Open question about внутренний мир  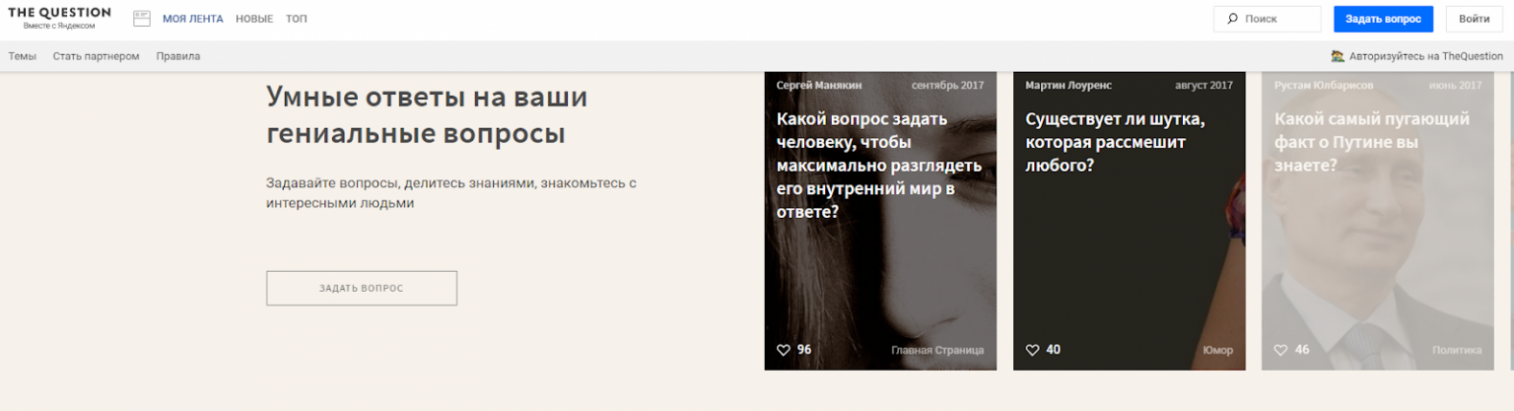879,165
